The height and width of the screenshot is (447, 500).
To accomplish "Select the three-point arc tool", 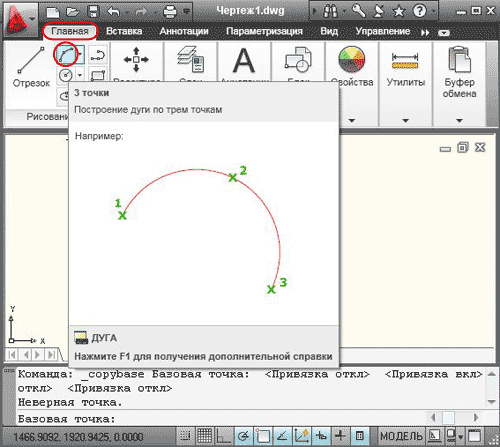I will [66, 55].
